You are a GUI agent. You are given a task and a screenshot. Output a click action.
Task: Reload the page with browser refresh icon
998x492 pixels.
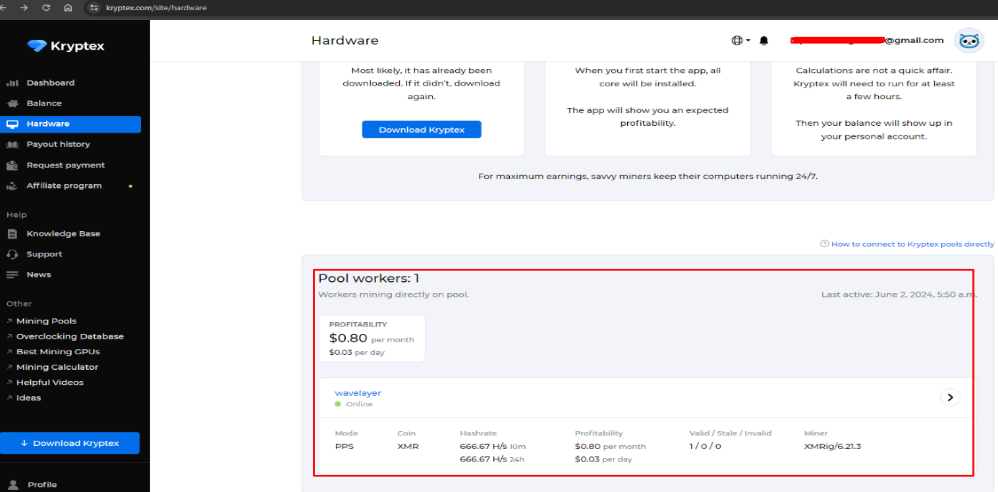(x=46, y=8)
